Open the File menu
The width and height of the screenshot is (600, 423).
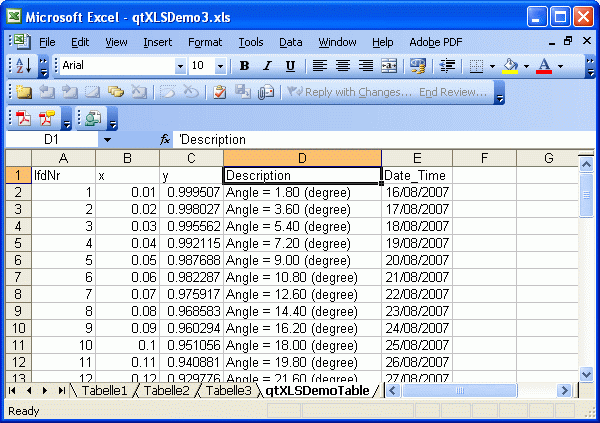[47, 42]
